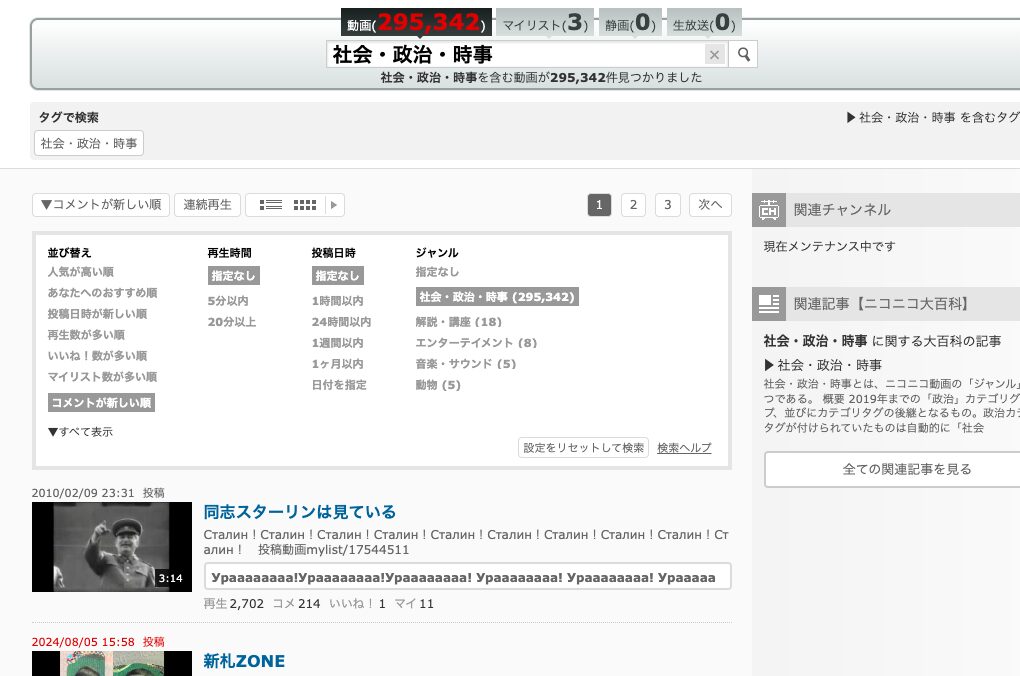The height and width of the screenshot is (676, 1020).
Task: Expand ▼すべて表示 sort options
Action: point(80,432)
